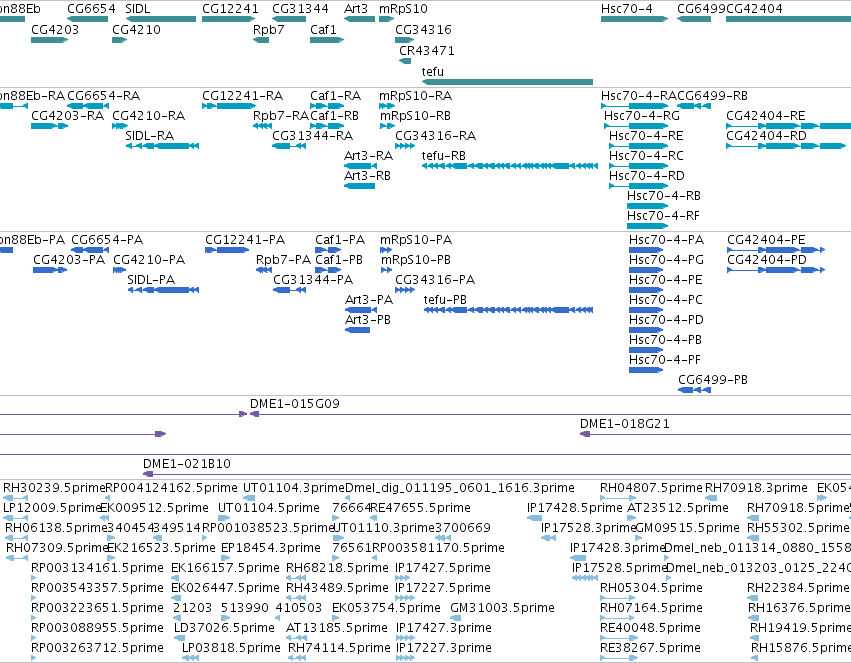Select the DME1-018G21 clone feature
This screenshot has height=663, width=851.
pyautogui.click(x=715, y=435)
